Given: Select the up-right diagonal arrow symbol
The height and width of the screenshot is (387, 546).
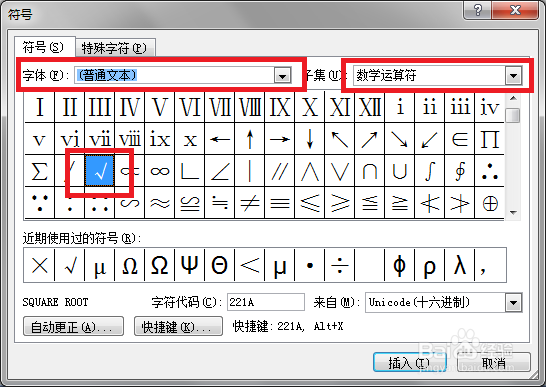Looking at the screenshot, I should point(370,139).
